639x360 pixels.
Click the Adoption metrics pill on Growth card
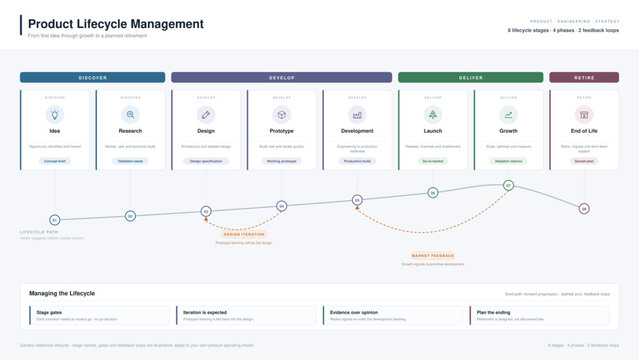click(x=509, y=161)
